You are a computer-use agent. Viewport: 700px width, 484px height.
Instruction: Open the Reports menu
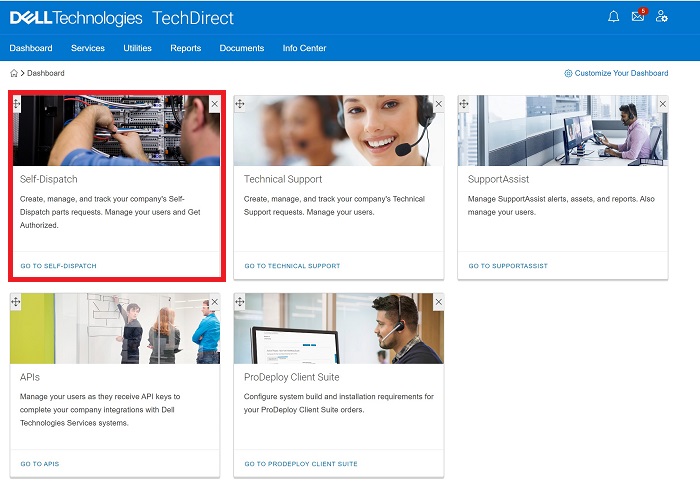(186, 48)
